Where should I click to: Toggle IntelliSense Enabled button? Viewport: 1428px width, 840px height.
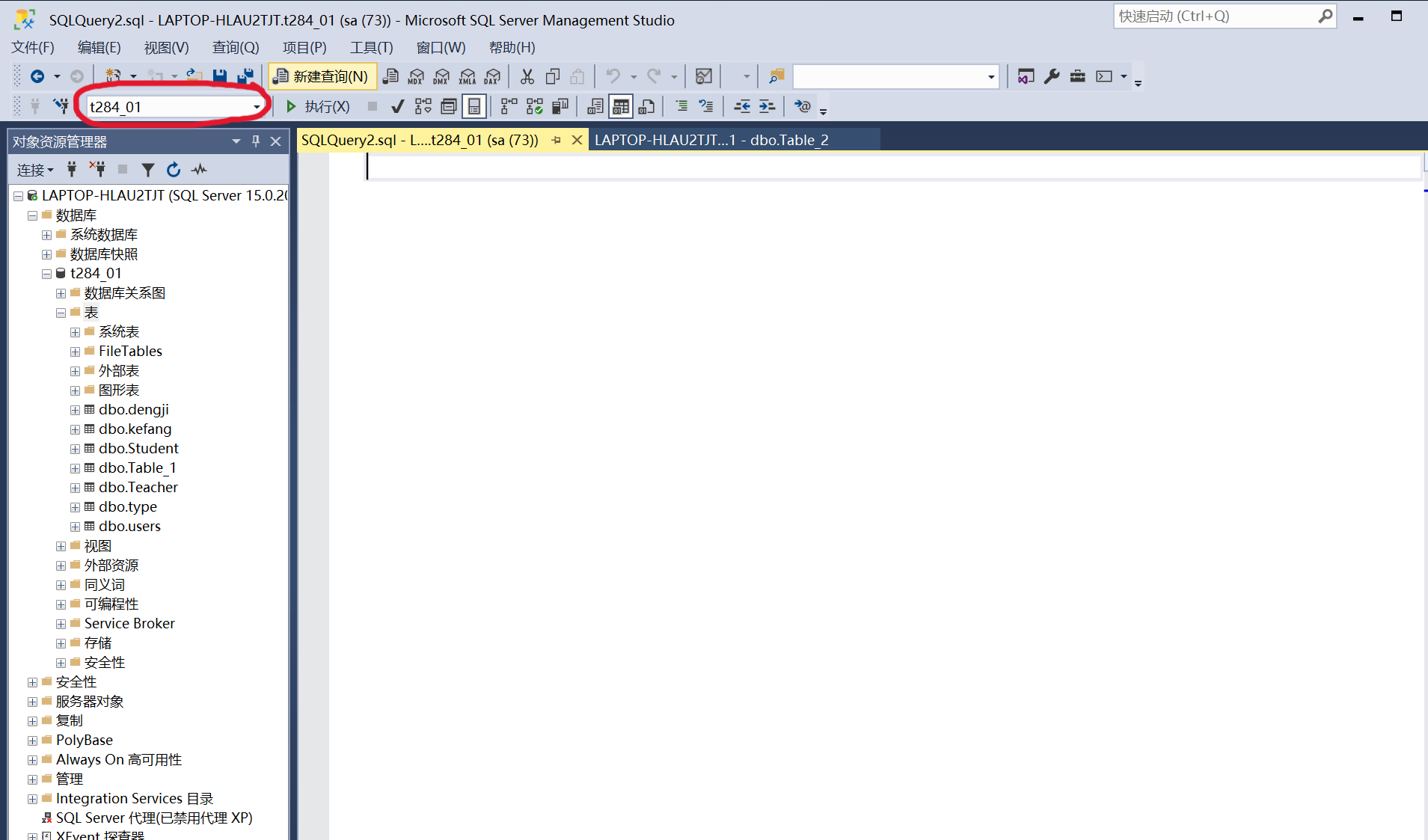coord(474,106)
